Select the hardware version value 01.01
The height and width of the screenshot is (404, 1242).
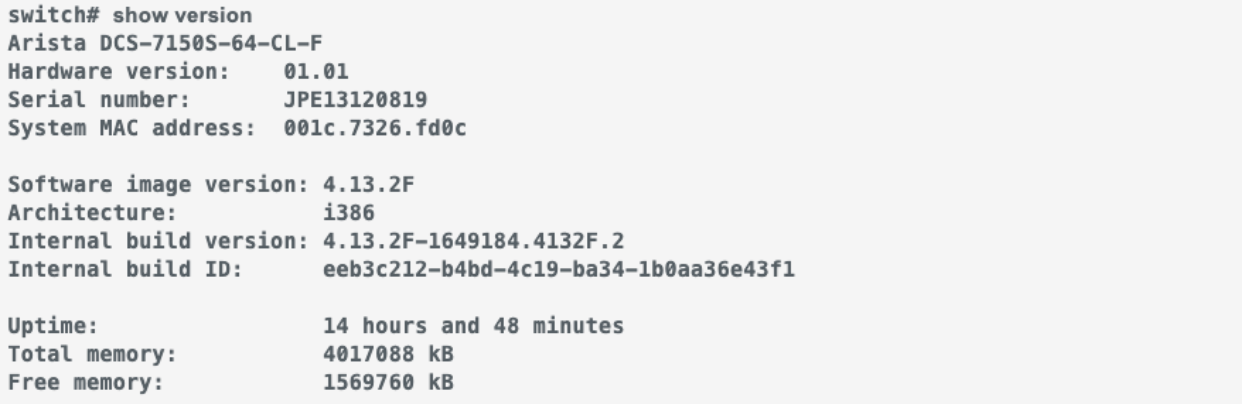pyautogui.click(x=313, y=72)
